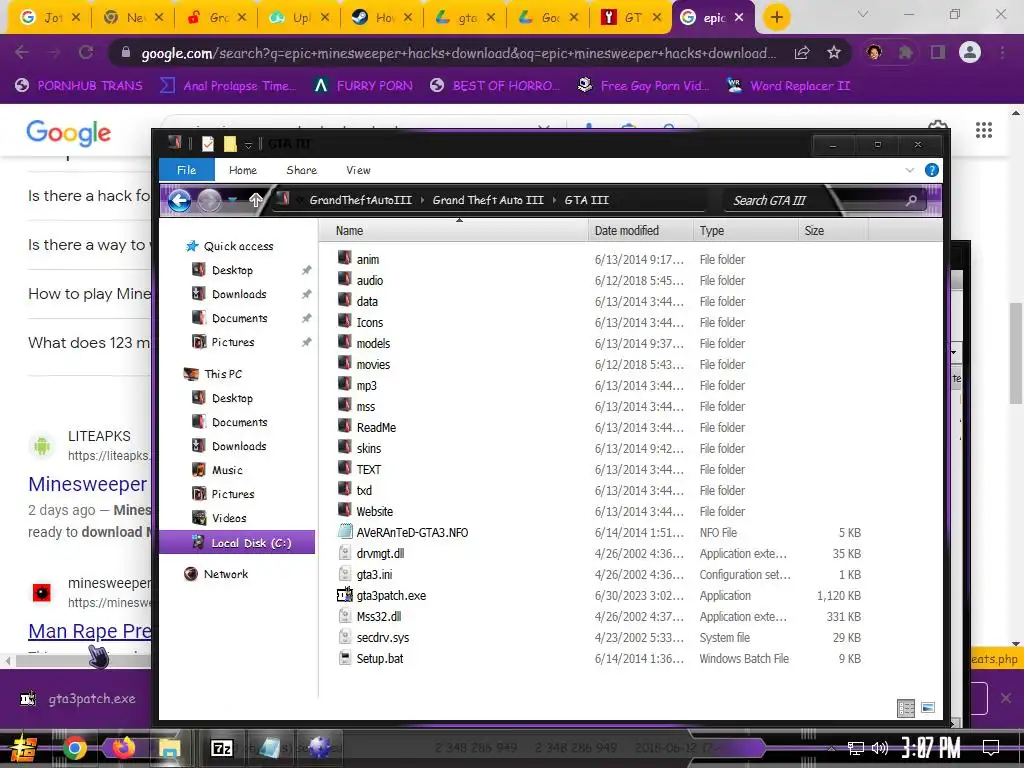The width and height of the screenshot is (1024, 768).
Task: Click magnifier icon in Search GTA III box
Action: tap(911, 200)
